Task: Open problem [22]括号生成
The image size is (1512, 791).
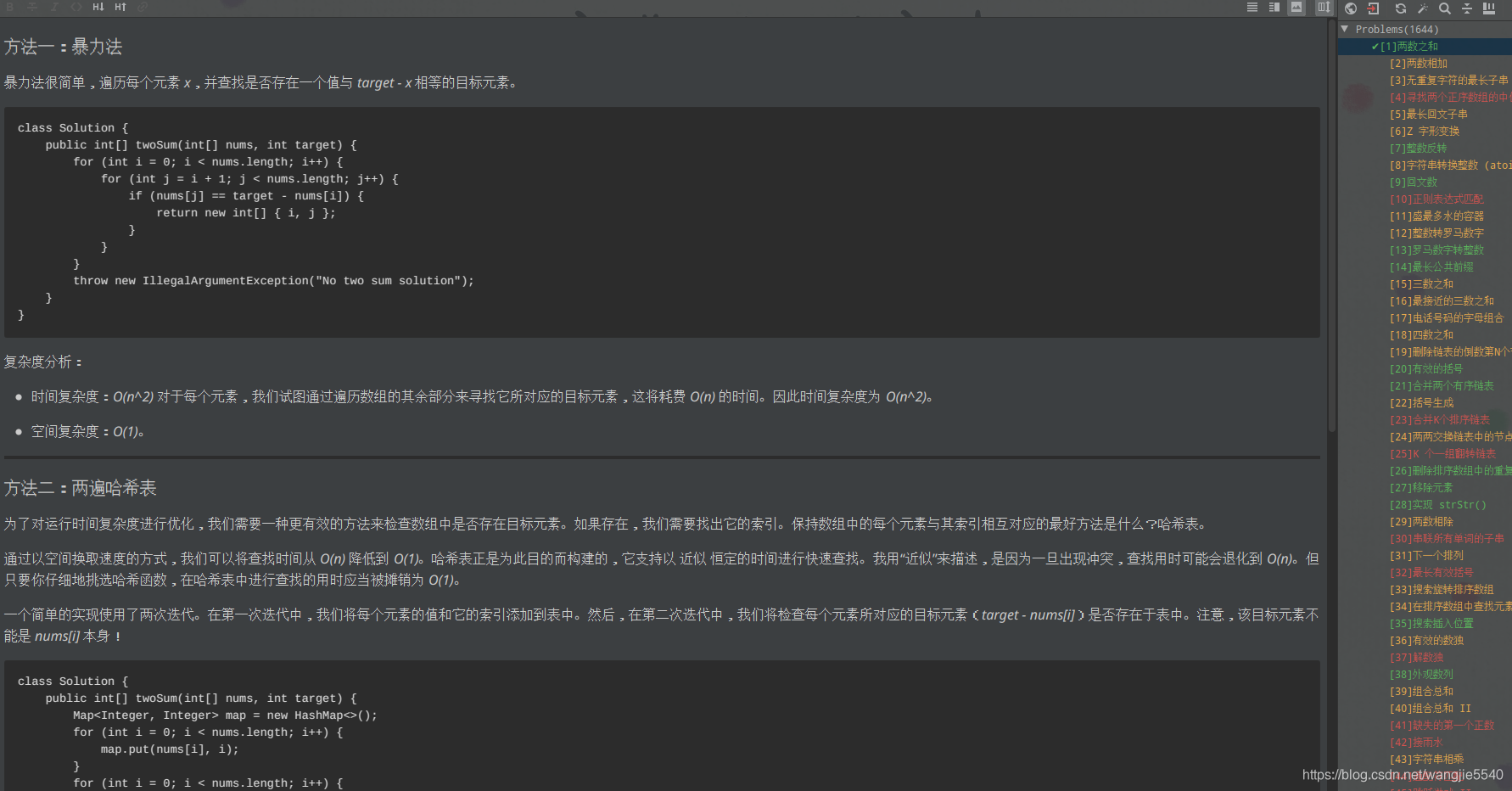Action: 1421,403
